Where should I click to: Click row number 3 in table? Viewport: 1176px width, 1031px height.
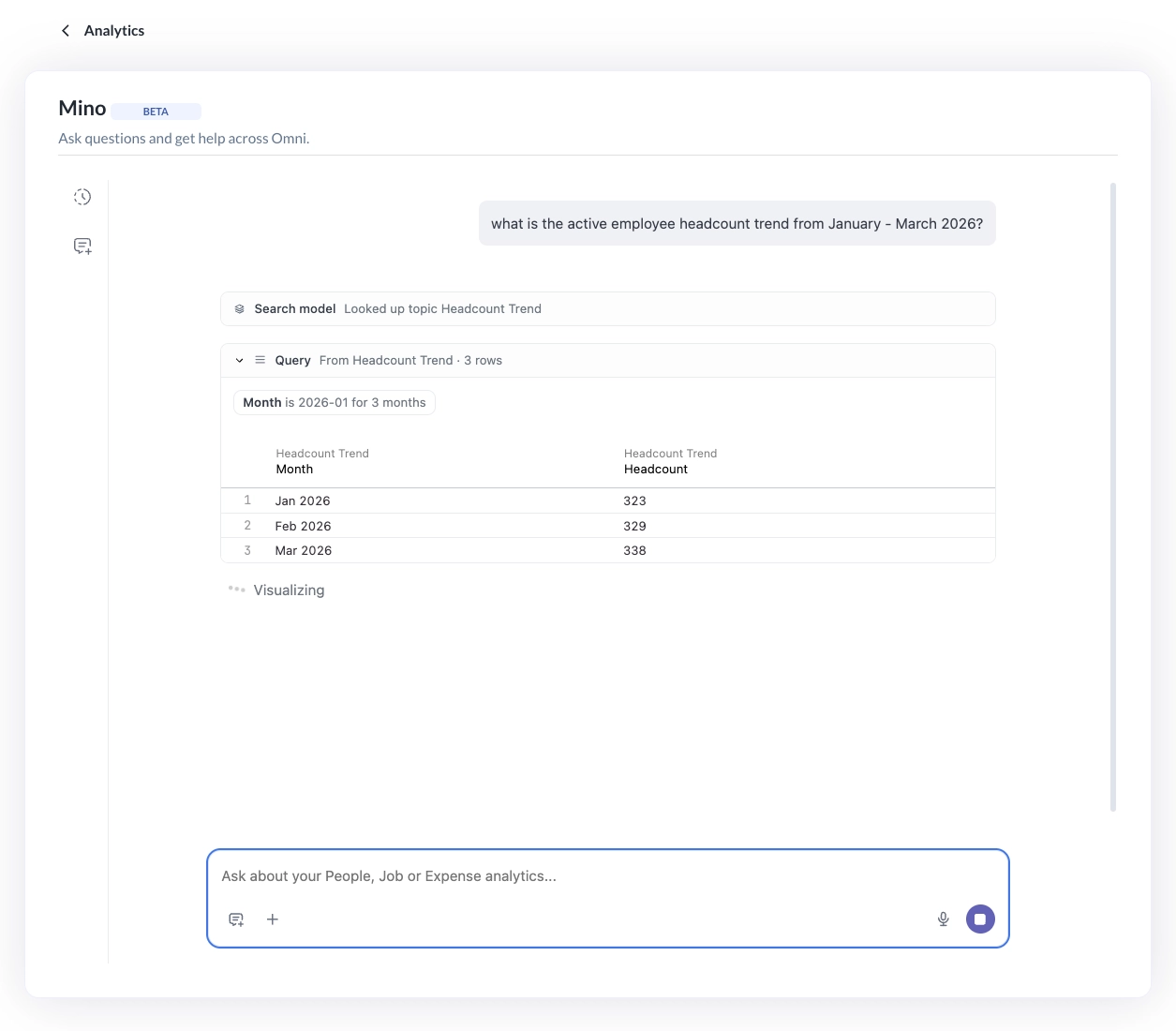[x=247, y=551]
